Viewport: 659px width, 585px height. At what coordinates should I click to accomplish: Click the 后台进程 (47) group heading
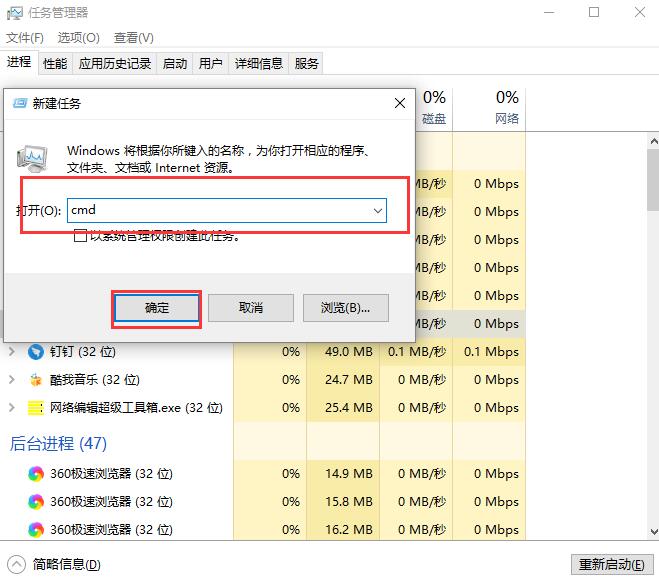(58, 443)
